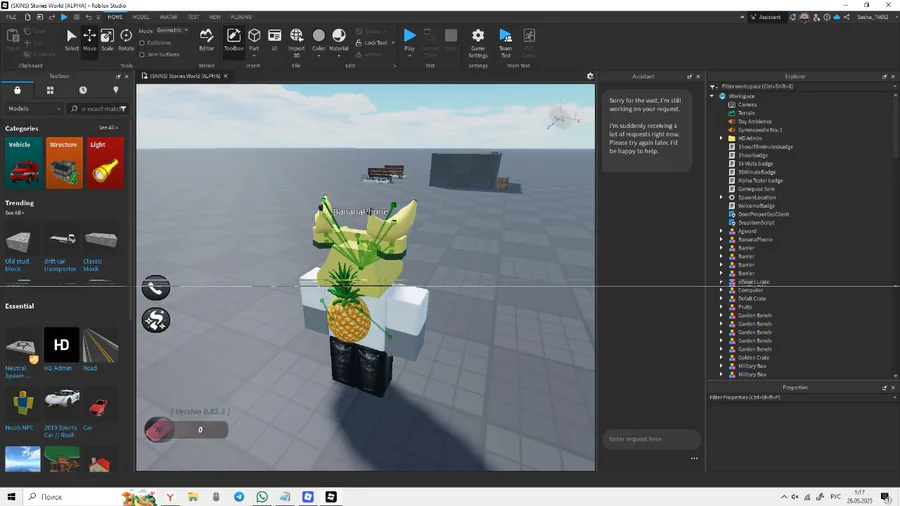This screenshot has height=506, width=900.
Task: Launch Team Test
Action: point(505,42)
